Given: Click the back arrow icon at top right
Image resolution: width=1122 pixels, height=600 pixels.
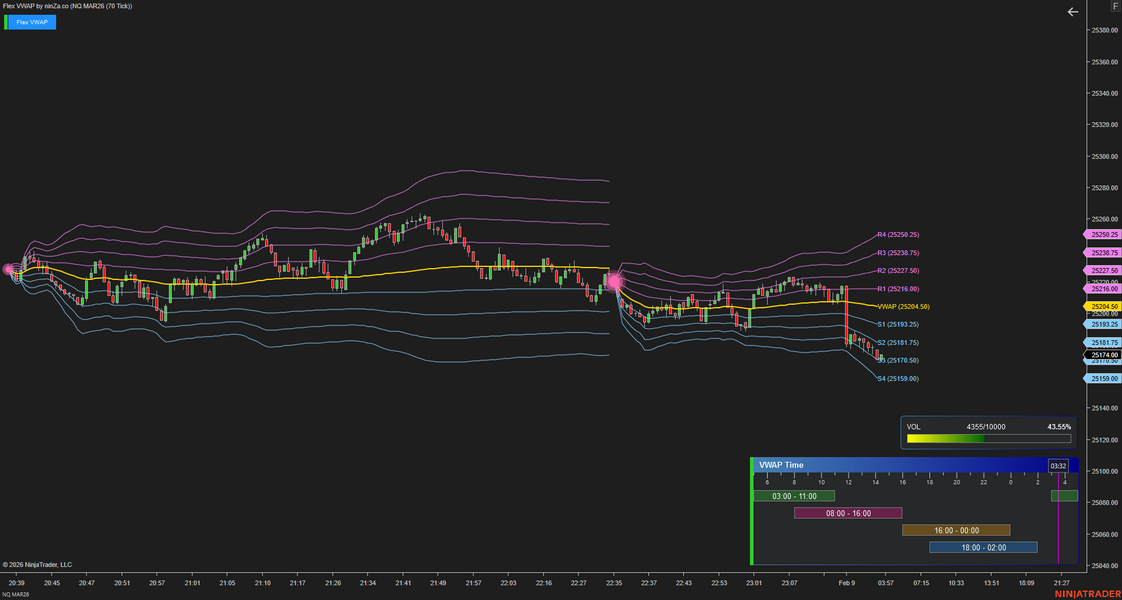Looking at the screenshot, I should coord(1073,12).
